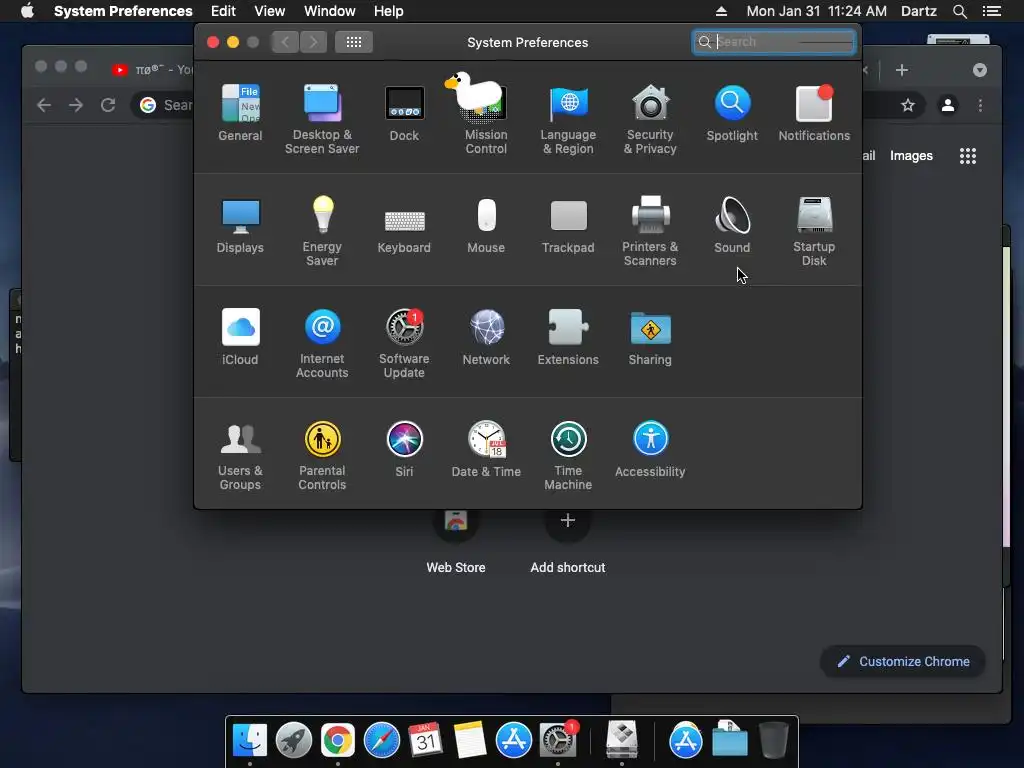Screen dimensions: 1024x768
Task: Click the System Preferences search field
Action: [x=774, y=42]
